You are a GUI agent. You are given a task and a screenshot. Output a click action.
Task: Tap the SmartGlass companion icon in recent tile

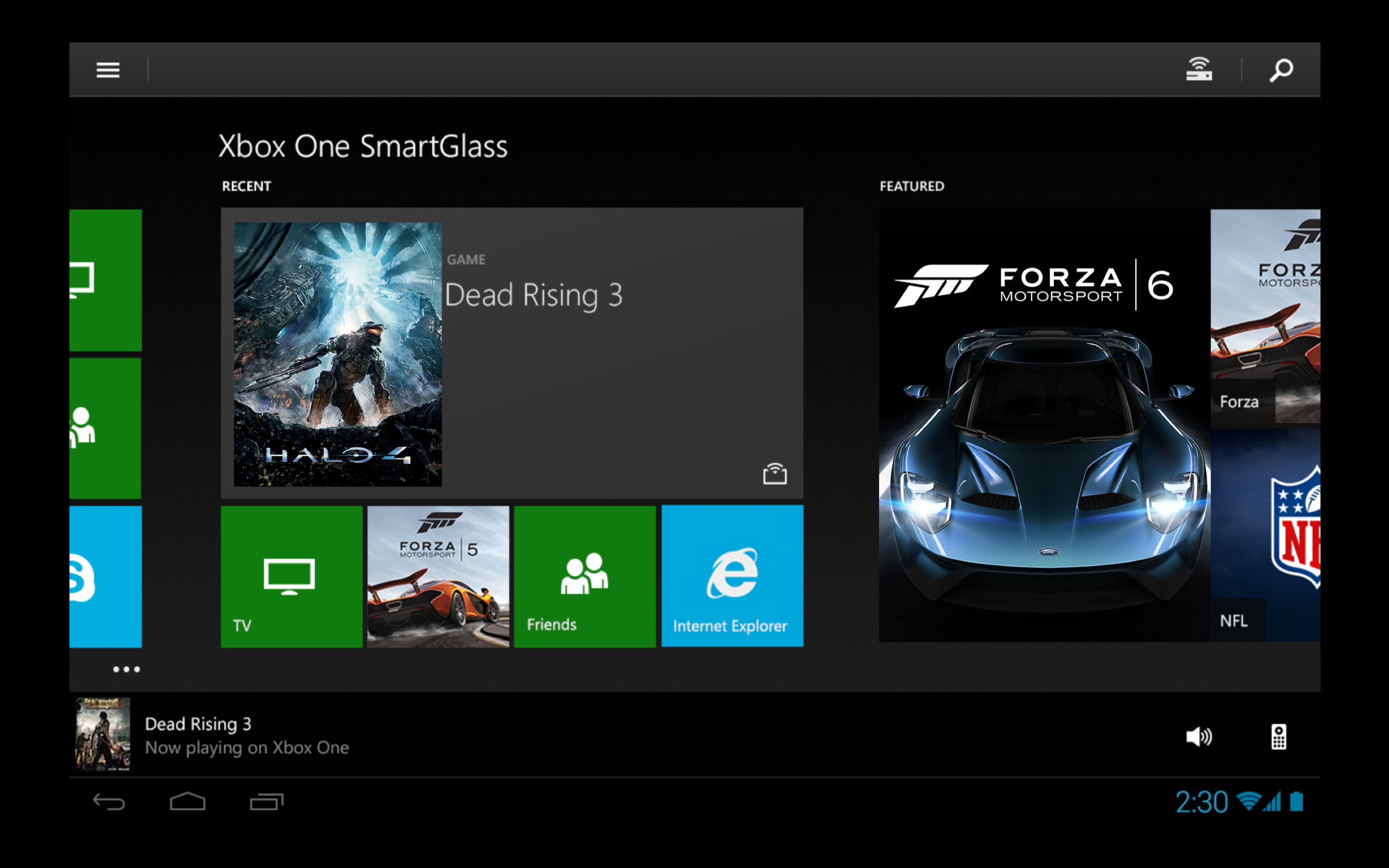click(x=774, y=474)
